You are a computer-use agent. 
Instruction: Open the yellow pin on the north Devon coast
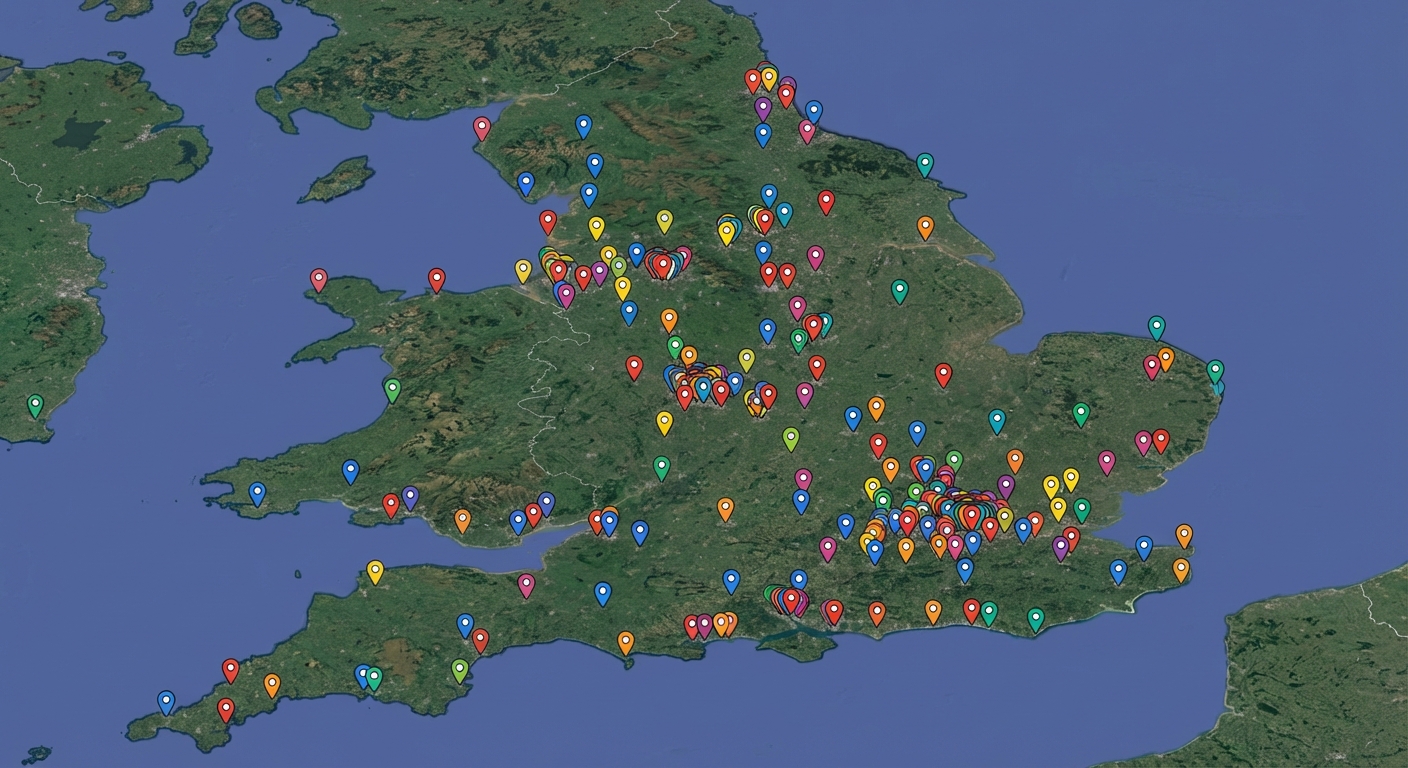(x=375, y=569)
